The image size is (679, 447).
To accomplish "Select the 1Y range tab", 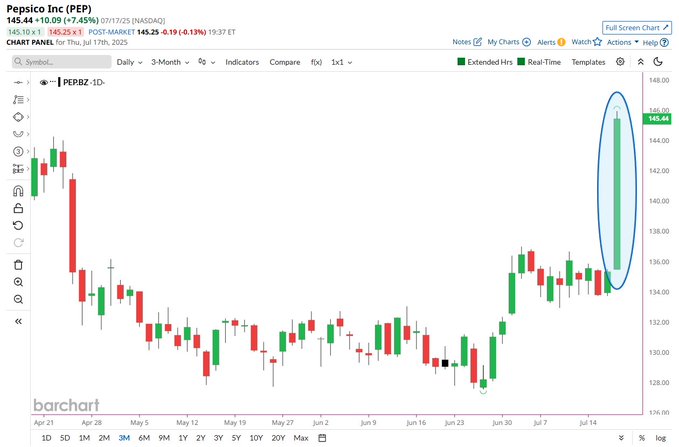I will click(x=183, y=438).
